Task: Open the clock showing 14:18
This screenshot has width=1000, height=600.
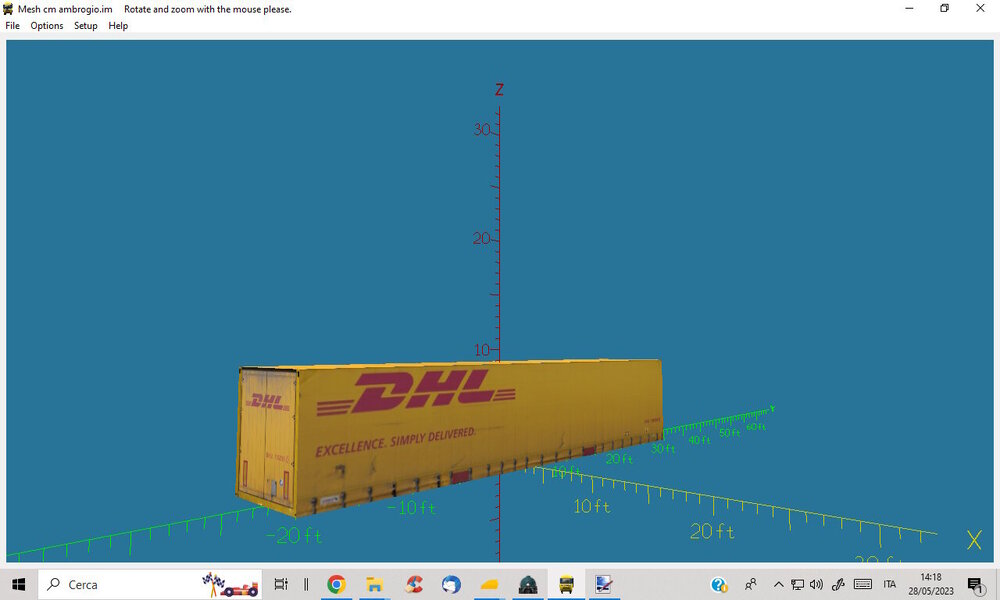Action: coord(930,584)
